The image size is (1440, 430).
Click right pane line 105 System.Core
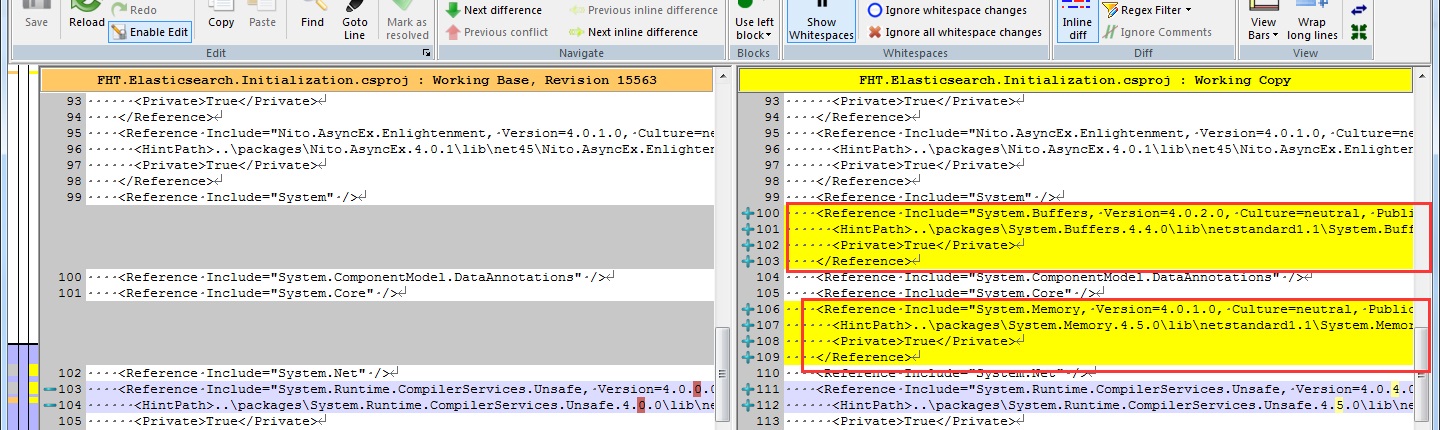click(x=1100, y=293)
